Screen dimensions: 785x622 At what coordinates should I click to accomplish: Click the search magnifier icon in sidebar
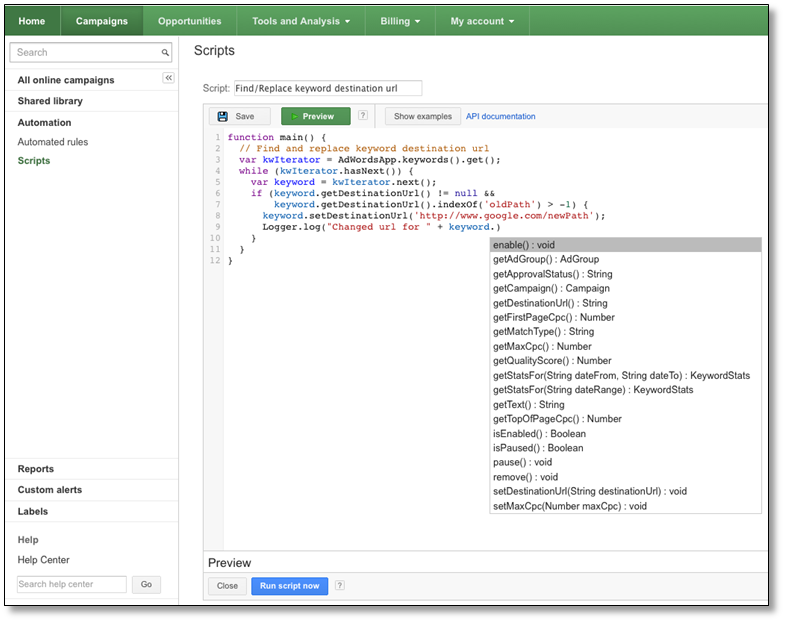(166, 53)
